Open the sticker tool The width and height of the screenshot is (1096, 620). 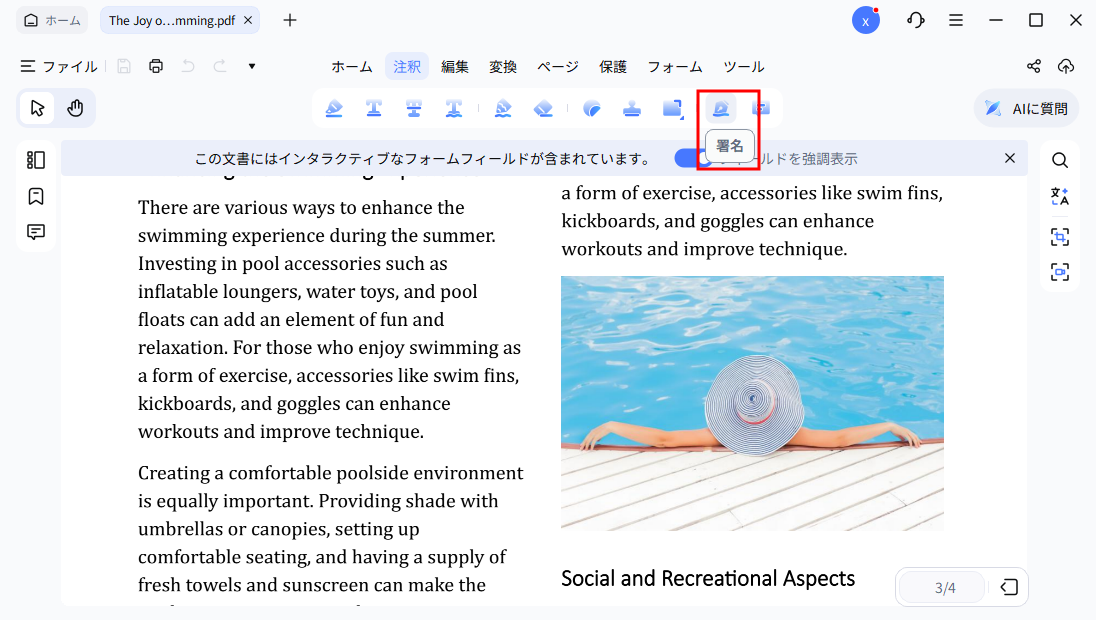591,108
